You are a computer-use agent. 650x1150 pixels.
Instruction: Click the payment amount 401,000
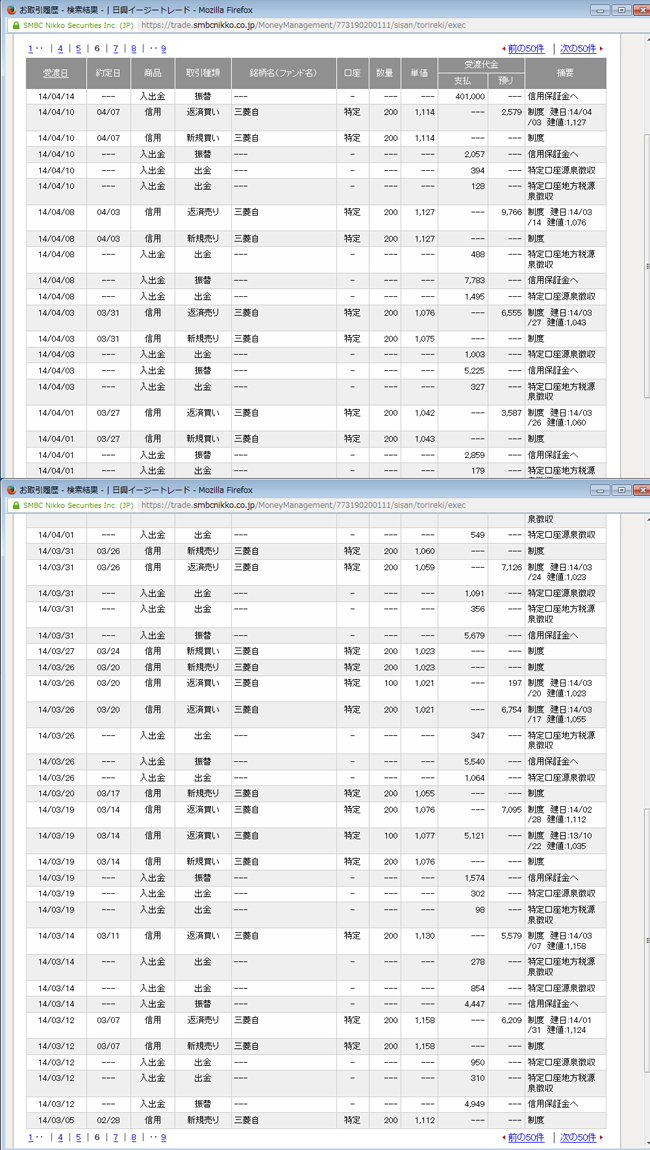(470, 96)
